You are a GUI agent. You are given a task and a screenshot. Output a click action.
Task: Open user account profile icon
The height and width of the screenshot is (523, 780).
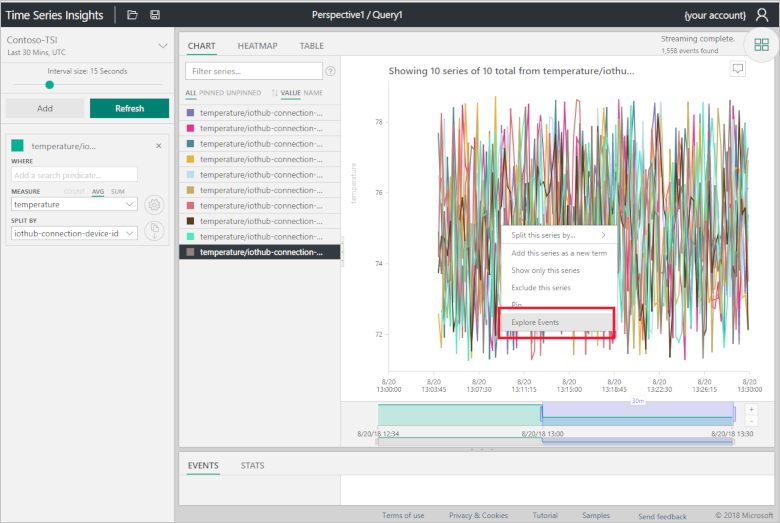(762, 15)
